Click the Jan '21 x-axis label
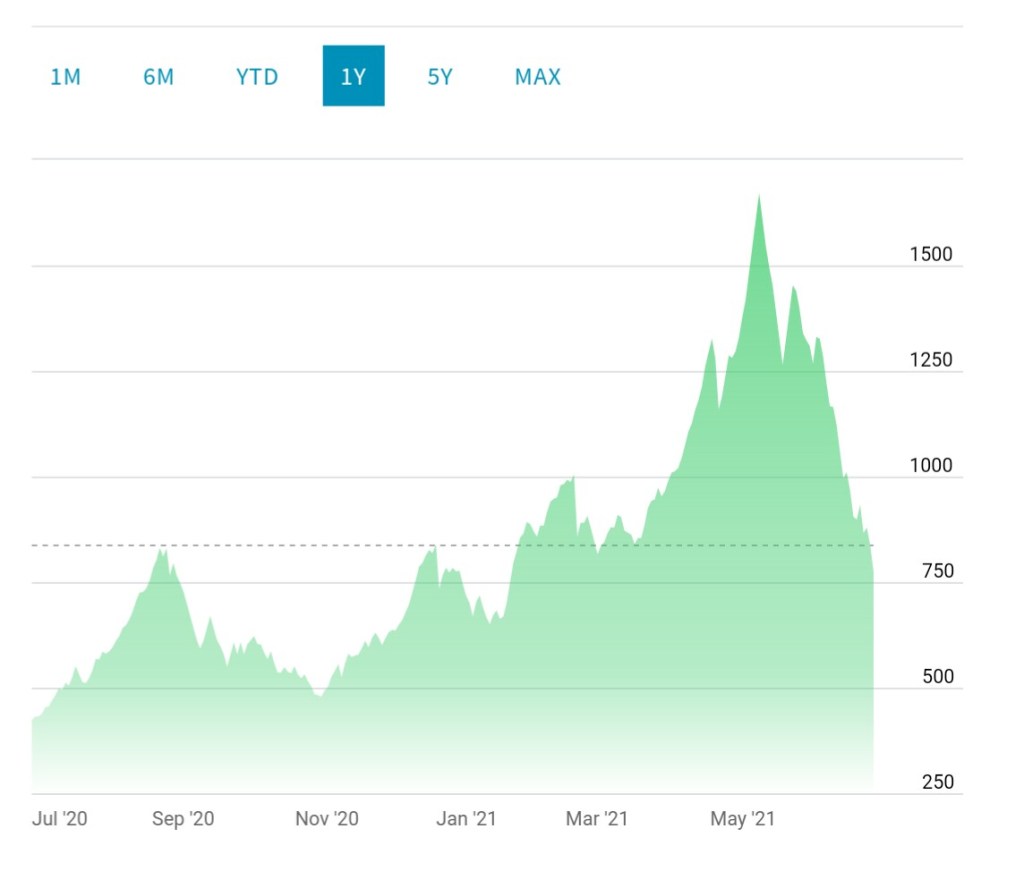Viewport: 1024px width, 871px height. click(x=466, y=819)
